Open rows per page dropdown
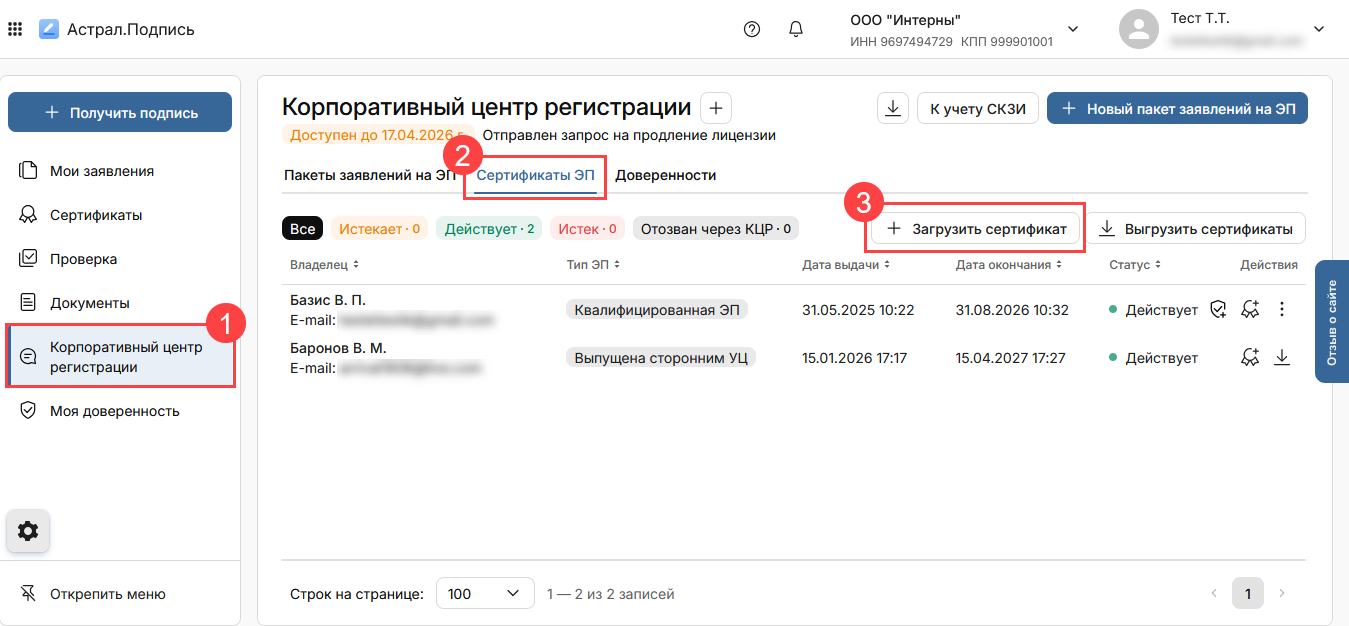The width and height of the screenshot is (1349, 626). pos(485,594)
